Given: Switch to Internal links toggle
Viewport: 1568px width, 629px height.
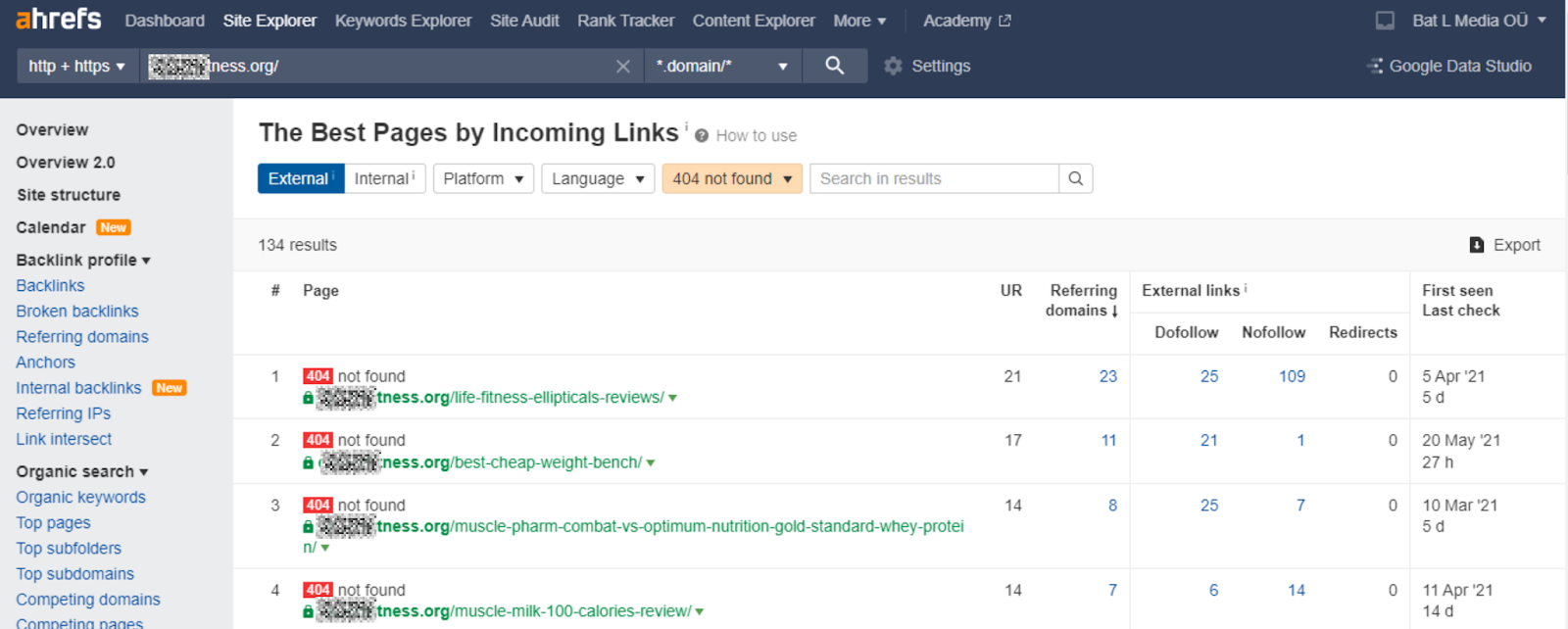Looking at the screenshot, I should pos(384,178).
